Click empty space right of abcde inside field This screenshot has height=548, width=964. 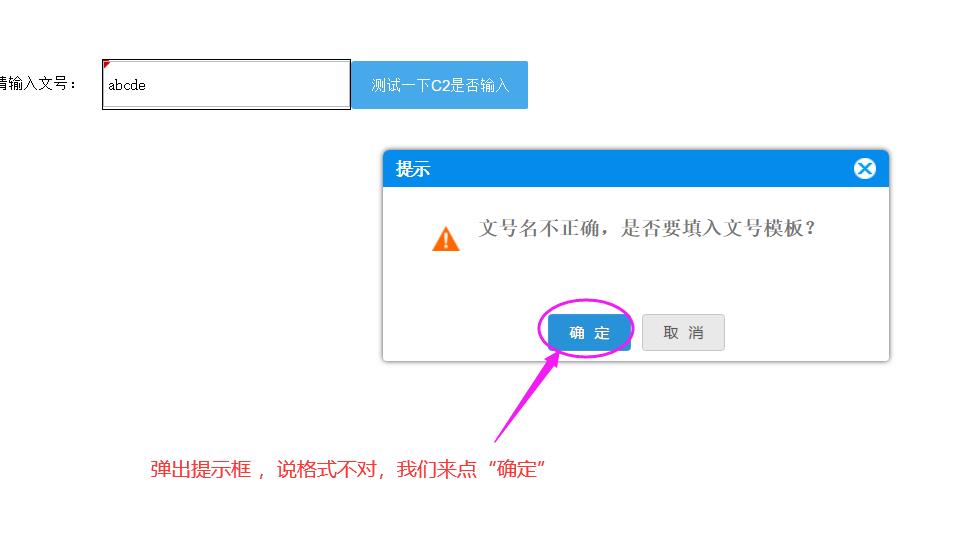pos(246,85)
